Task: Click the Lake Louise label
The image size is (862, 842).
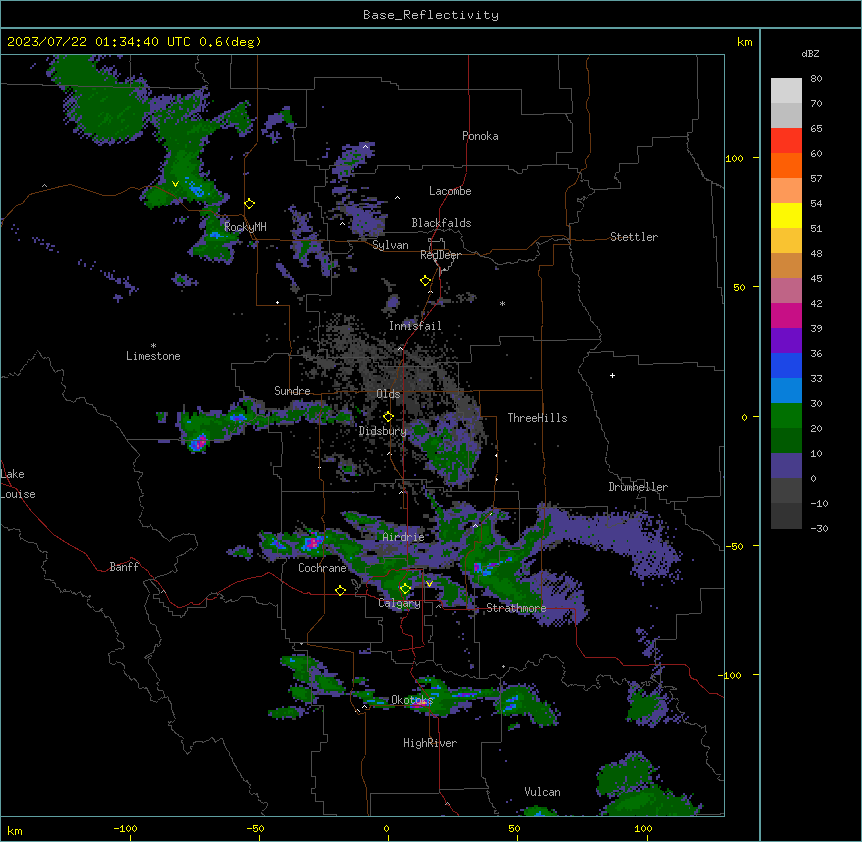Action: click(18, 484)
